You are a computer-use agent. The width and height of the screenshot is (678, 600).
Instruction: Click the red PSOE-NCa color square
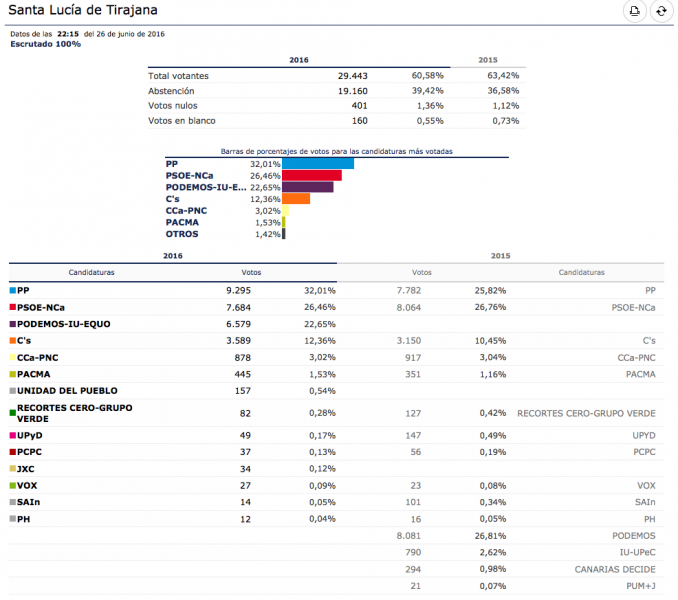tap(13, 307)
